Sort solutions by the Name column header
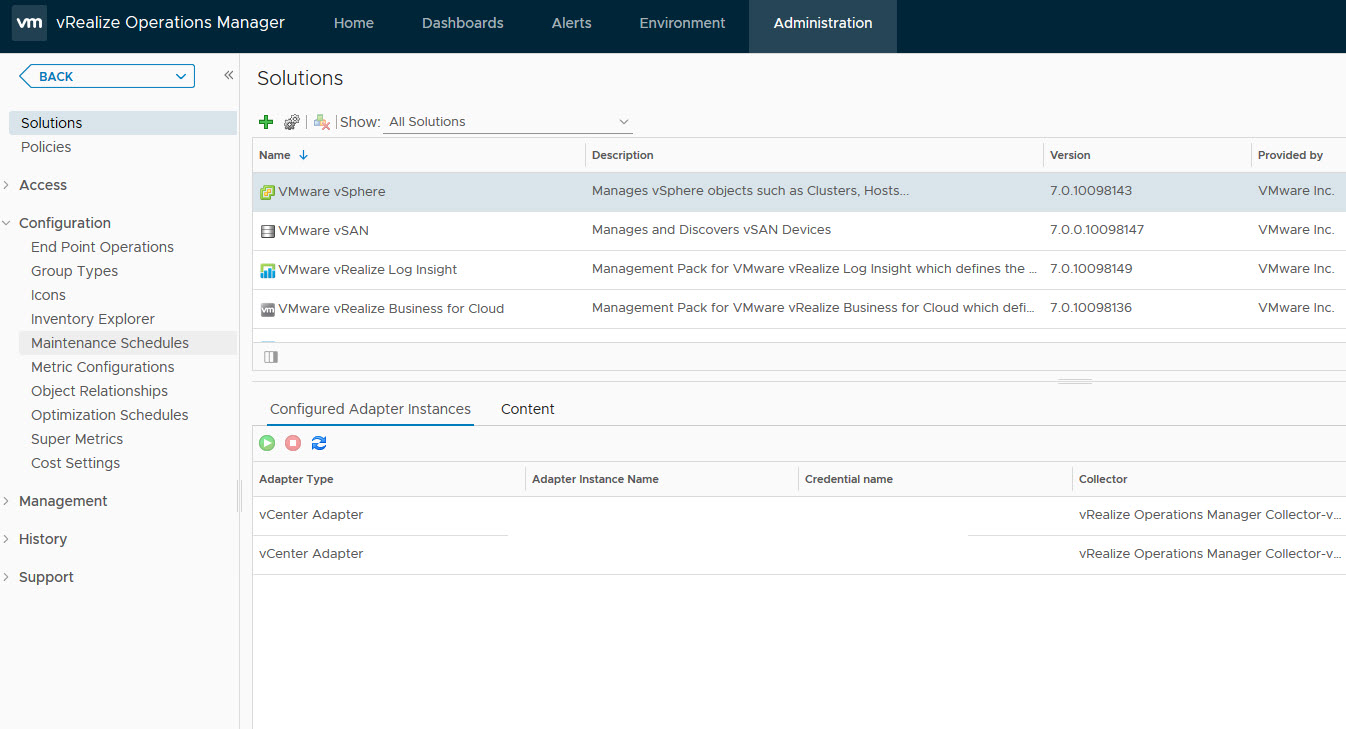The width and height of the screenshot is (1346, 729). (x=275, y=155)
